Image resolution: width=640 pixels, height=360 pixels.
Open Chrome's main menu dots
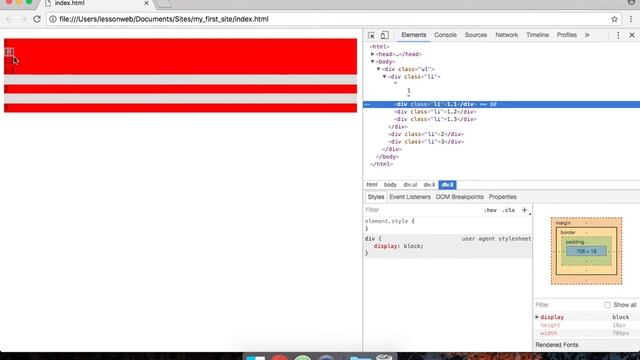click(631, 19)
